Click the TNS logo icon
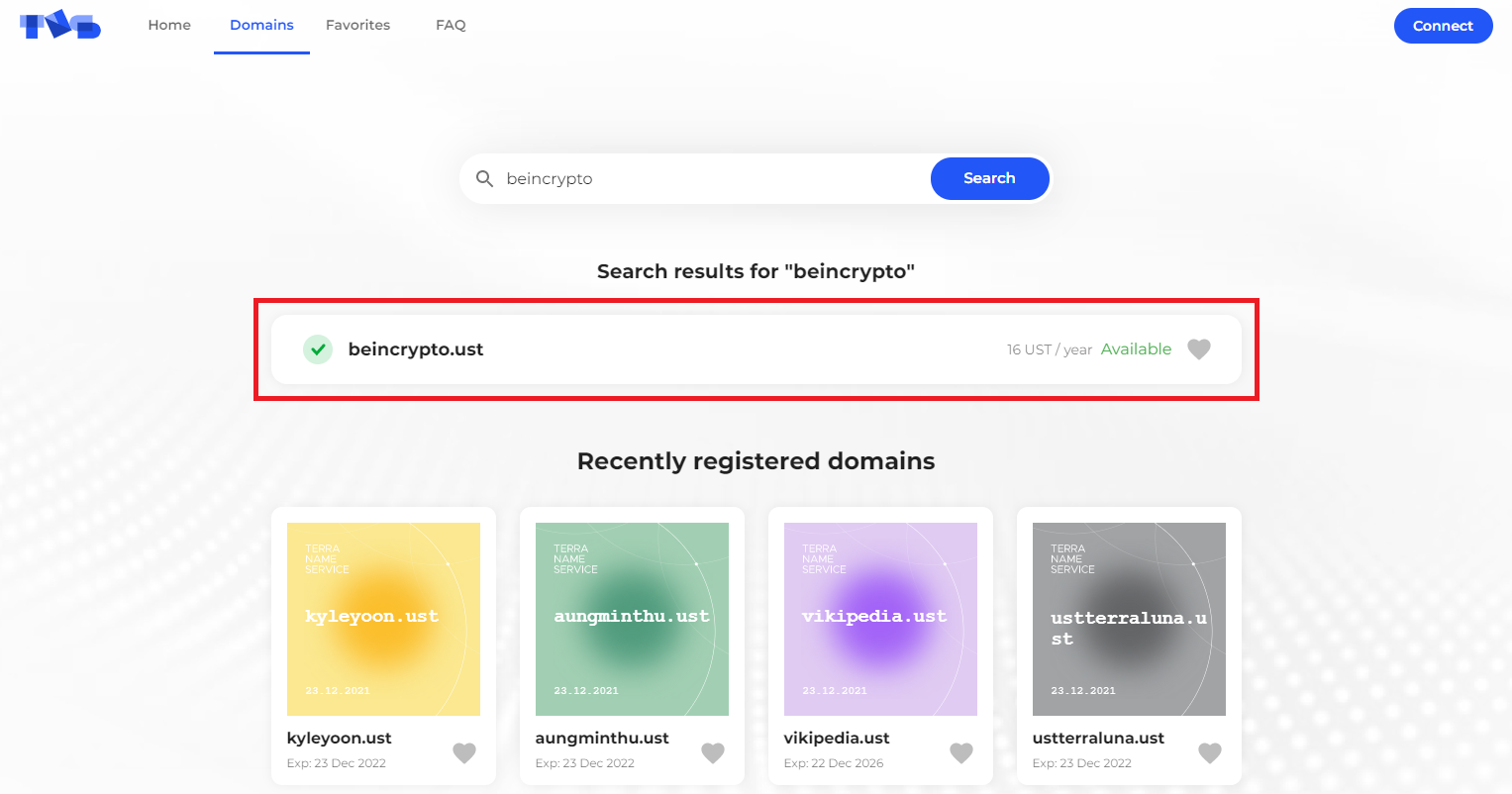 (60, 25)
